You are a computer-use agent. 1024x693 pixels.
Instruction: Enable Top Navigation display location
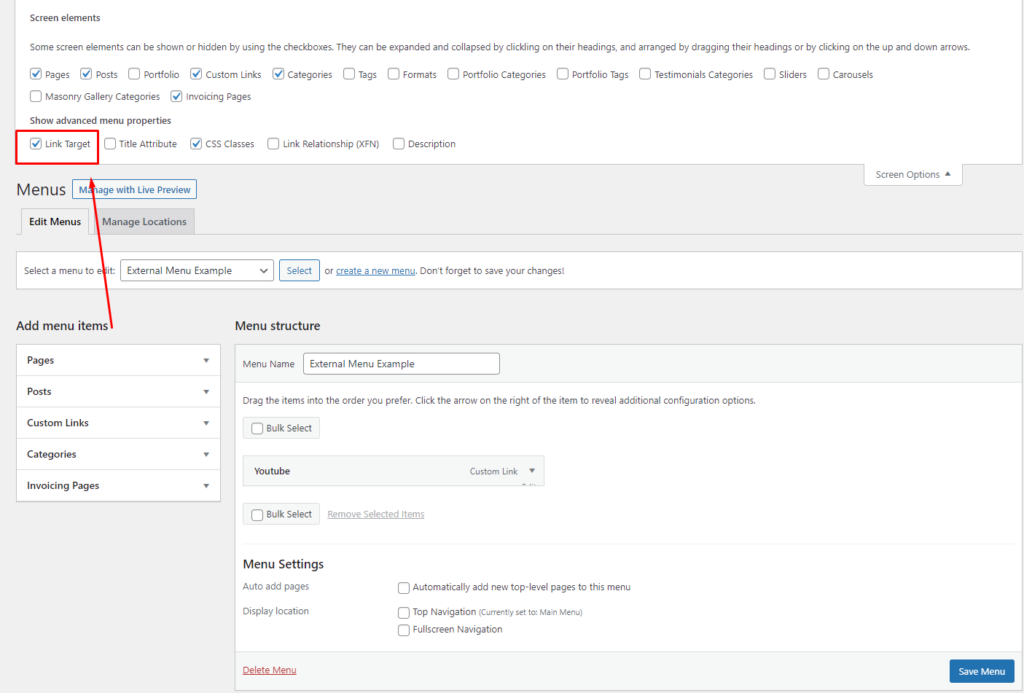[404, 612]
